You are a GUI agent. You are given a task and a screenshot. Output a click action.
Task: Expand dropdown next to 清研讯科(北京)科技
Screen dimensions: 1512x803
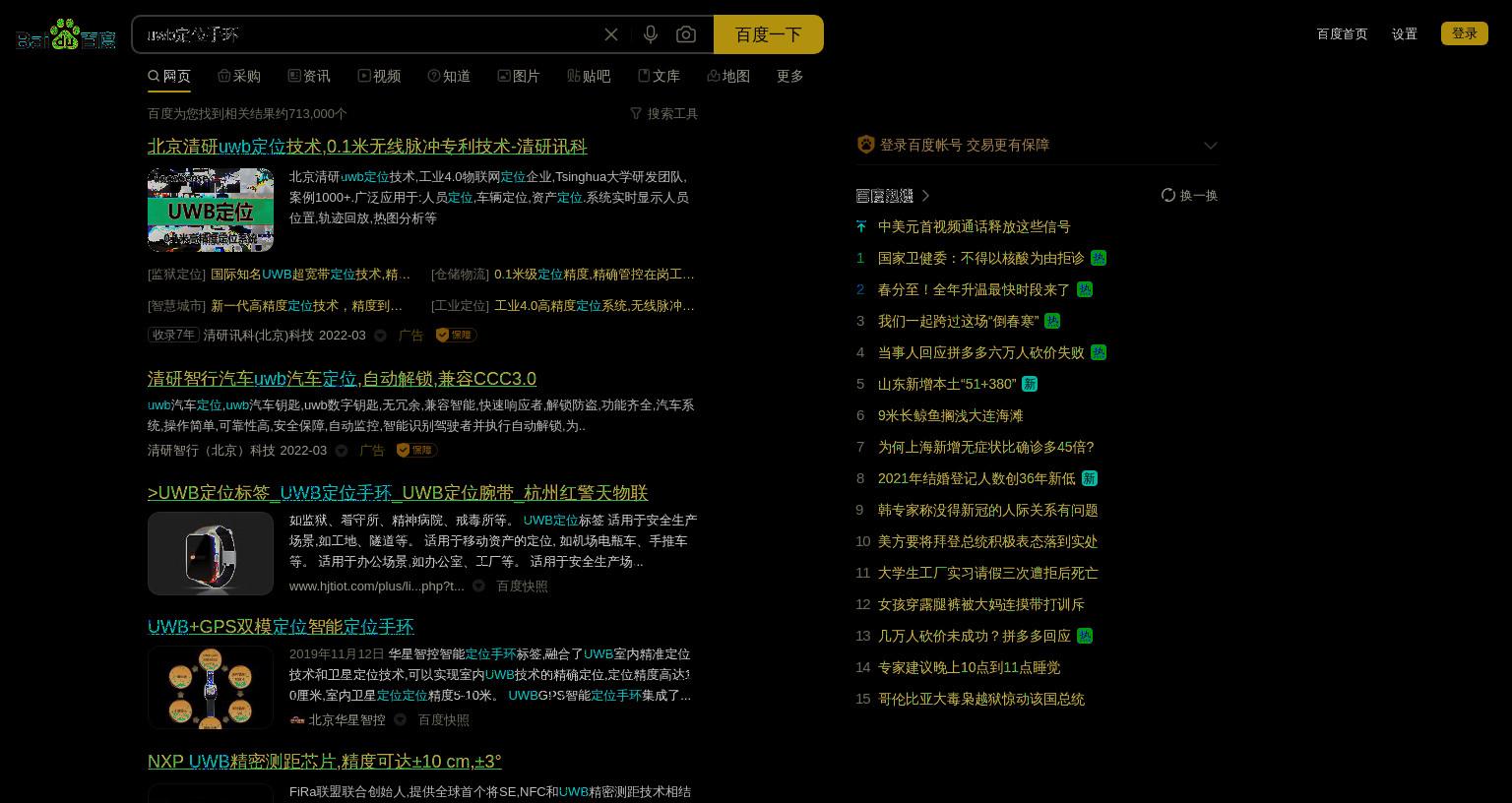point(380,336)
